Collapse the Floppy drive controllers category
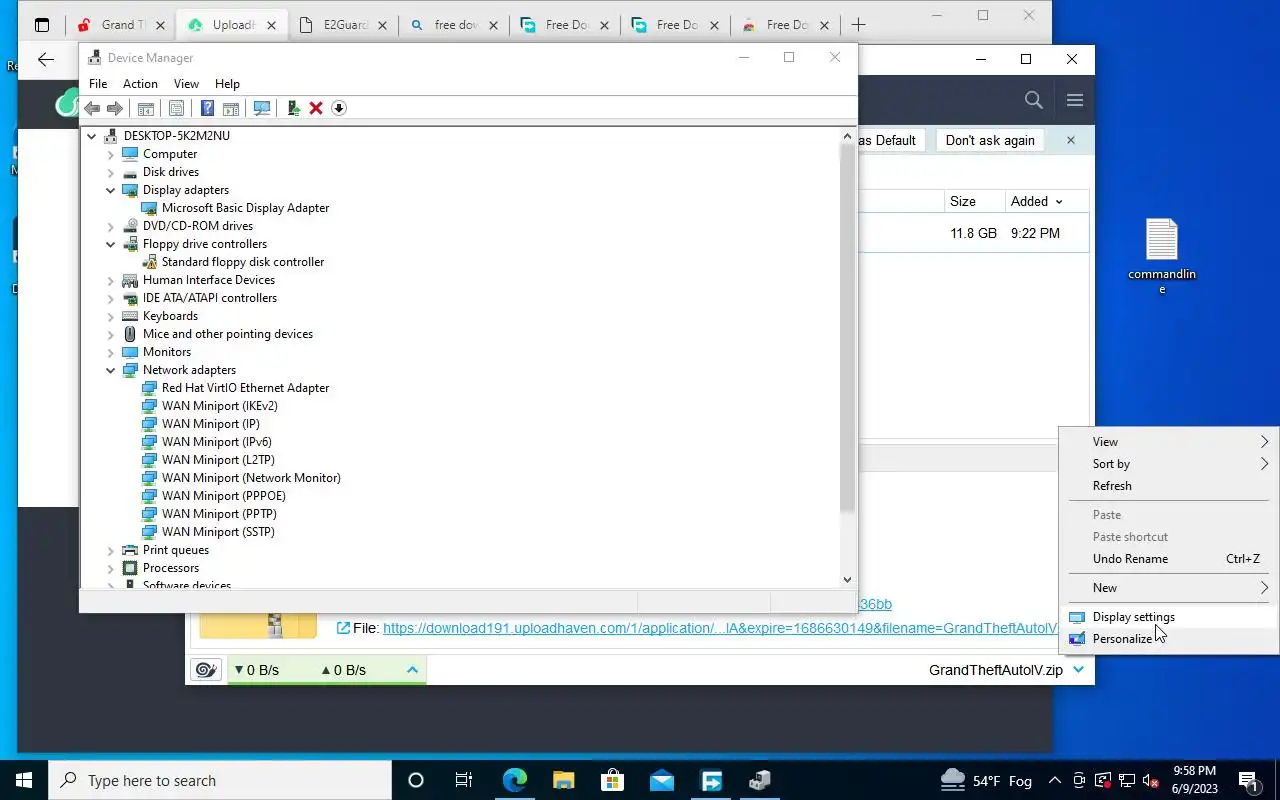The image size is (1280, 800). (111, 244)
